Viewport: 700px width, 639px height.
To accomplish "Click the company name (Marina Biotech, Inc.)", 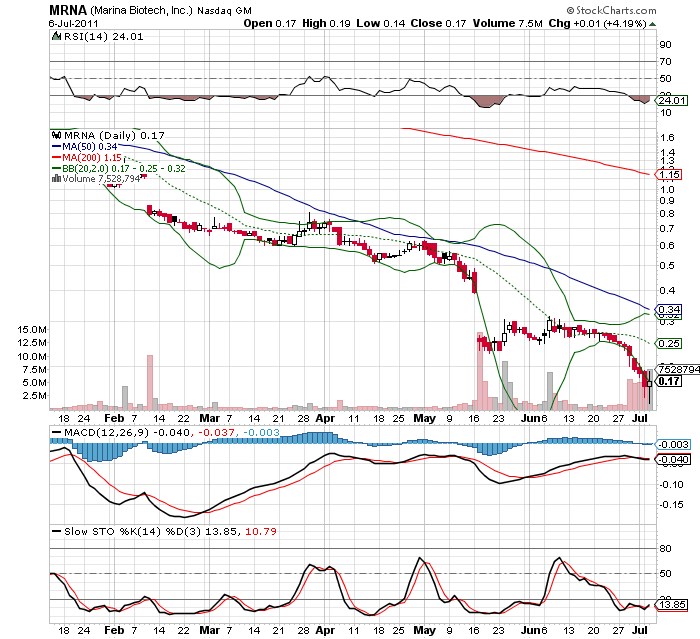I will point(142,10).
